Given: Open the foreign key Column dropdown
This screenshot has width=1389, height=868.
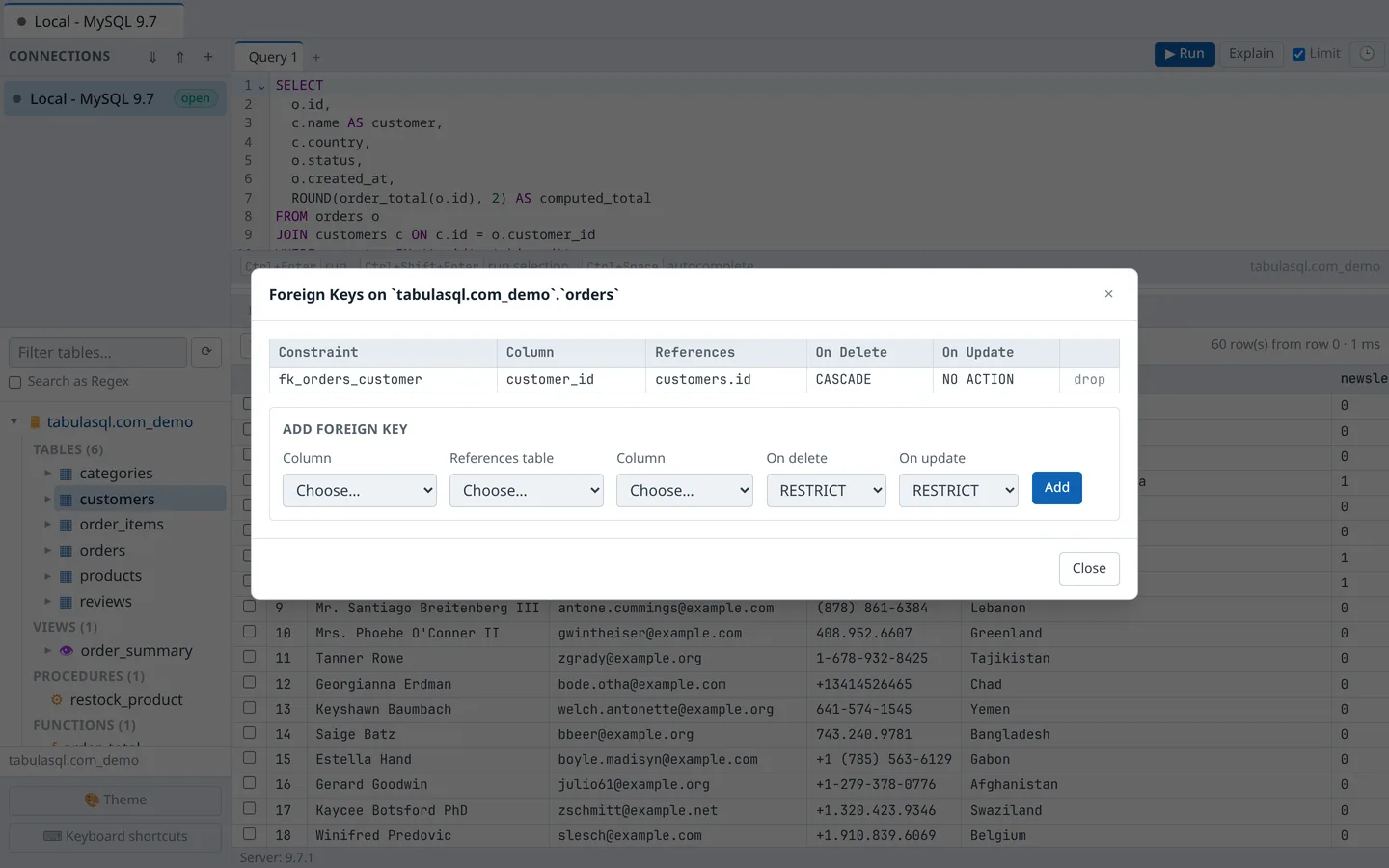Looking at the screenshot, I should [x=360, y=491].
